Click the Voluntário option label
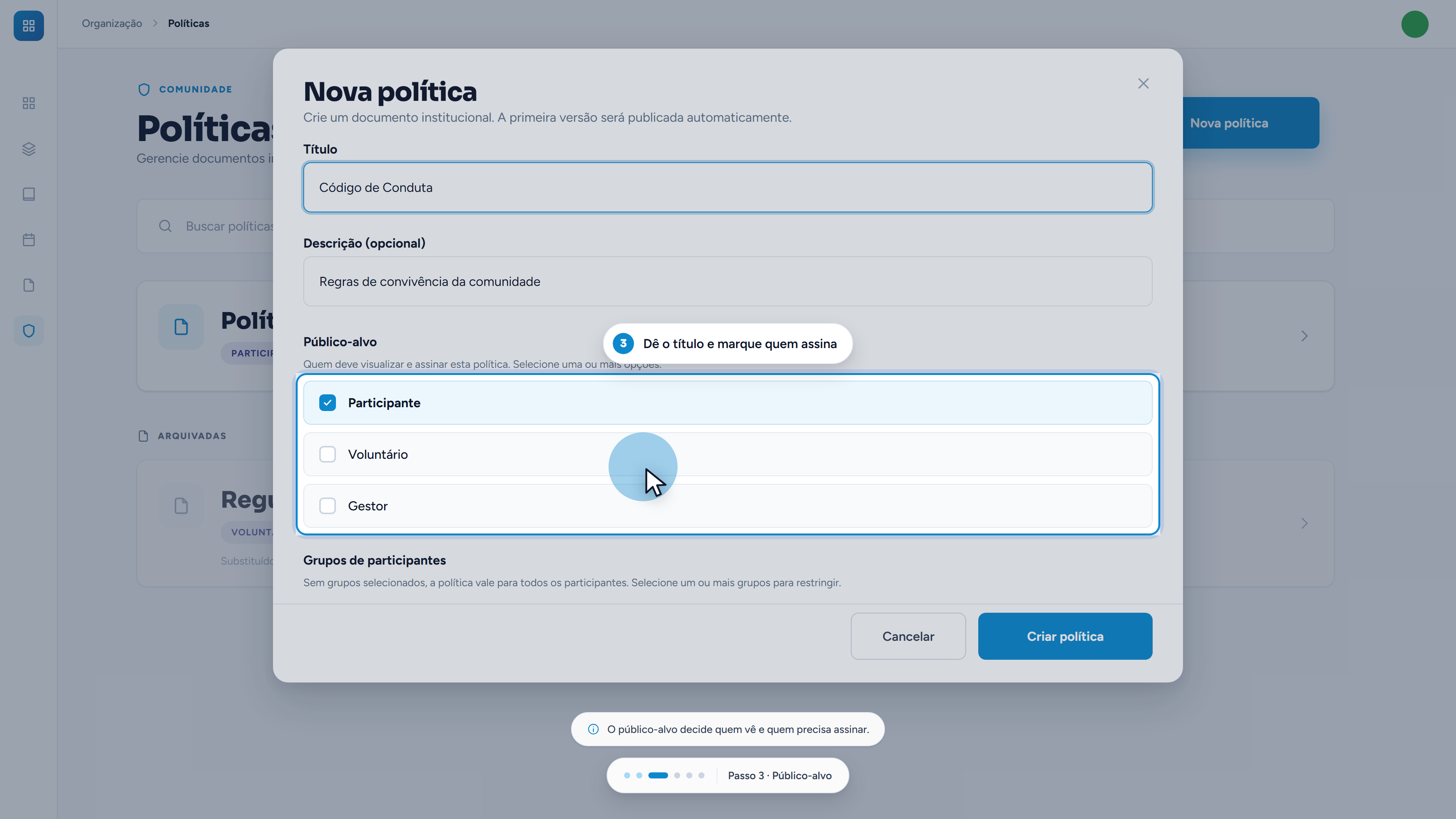1456x819 pixels. coord(378,455)
